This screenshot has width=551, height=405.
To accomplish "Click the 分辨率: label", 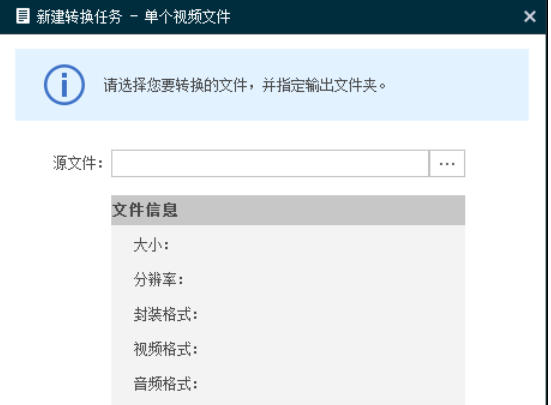I will tap(158, 280).
